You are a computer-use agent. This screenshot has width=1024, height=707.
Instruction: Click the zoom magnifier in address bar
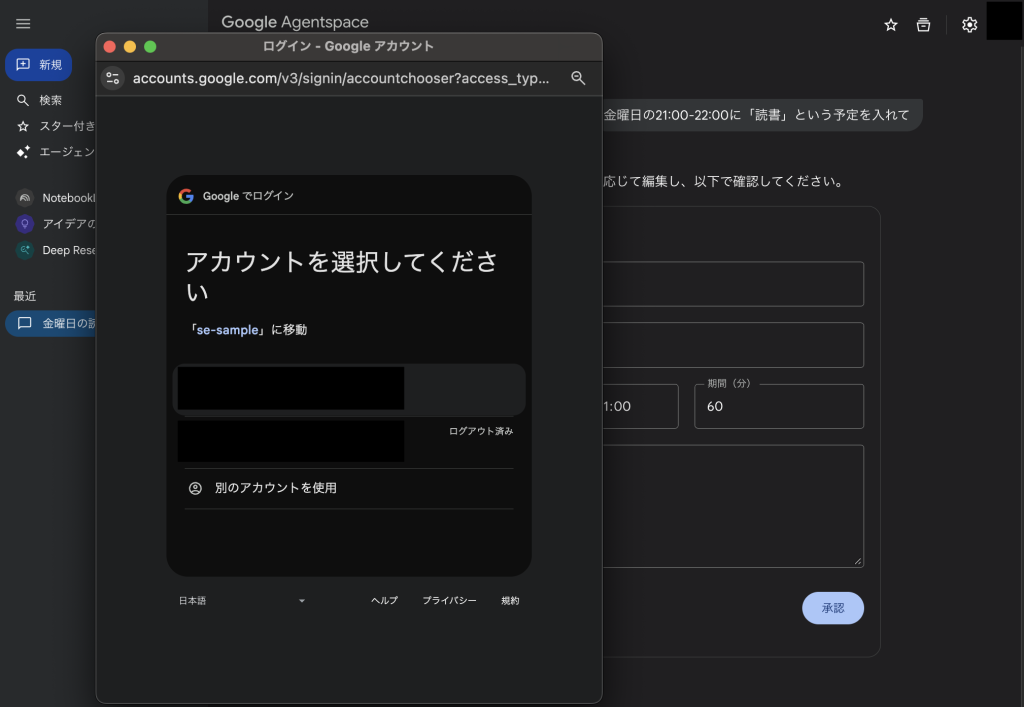coord(578,78)
